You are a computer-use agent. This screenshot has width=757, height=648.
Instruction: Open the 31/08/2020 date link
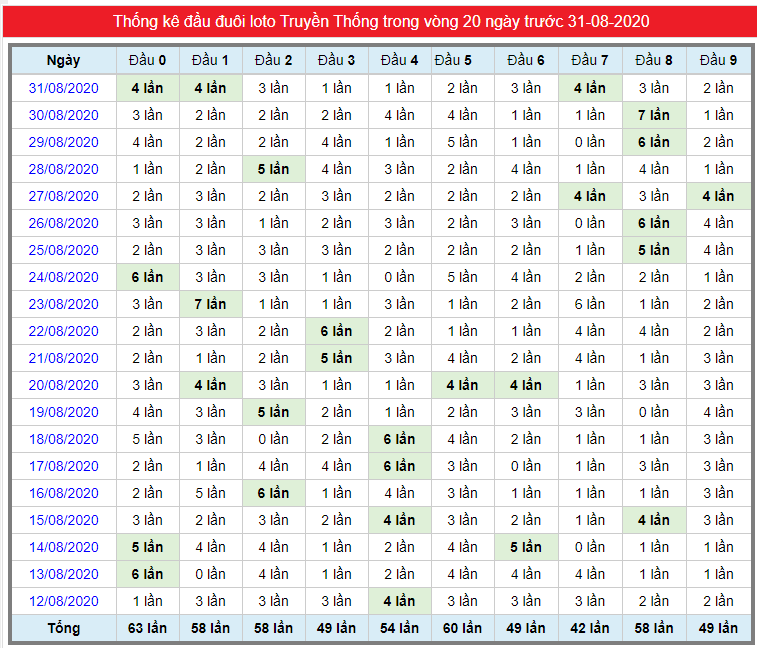click(63, 88)
